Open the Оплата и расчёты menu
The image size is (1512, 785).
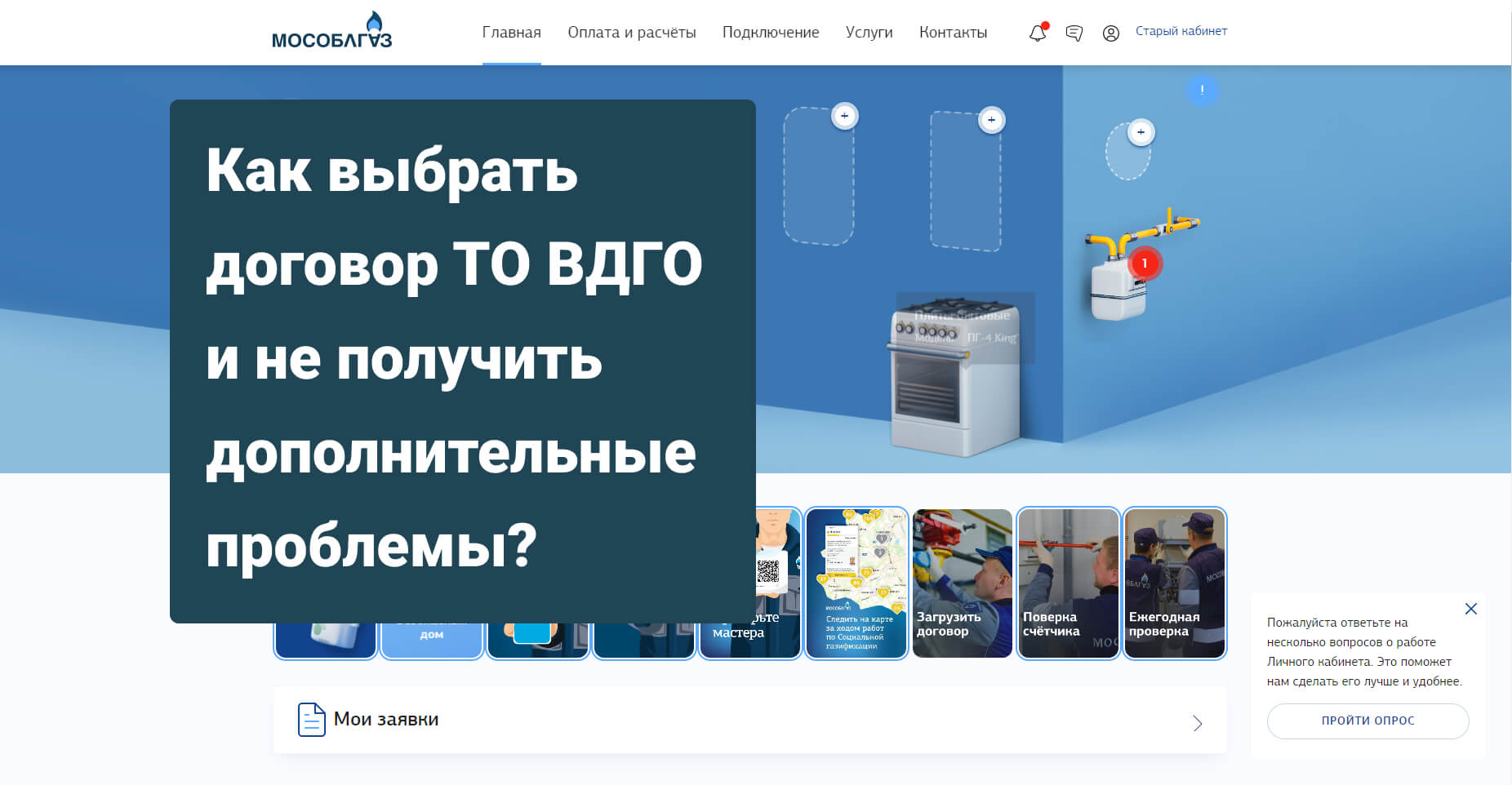632,33
